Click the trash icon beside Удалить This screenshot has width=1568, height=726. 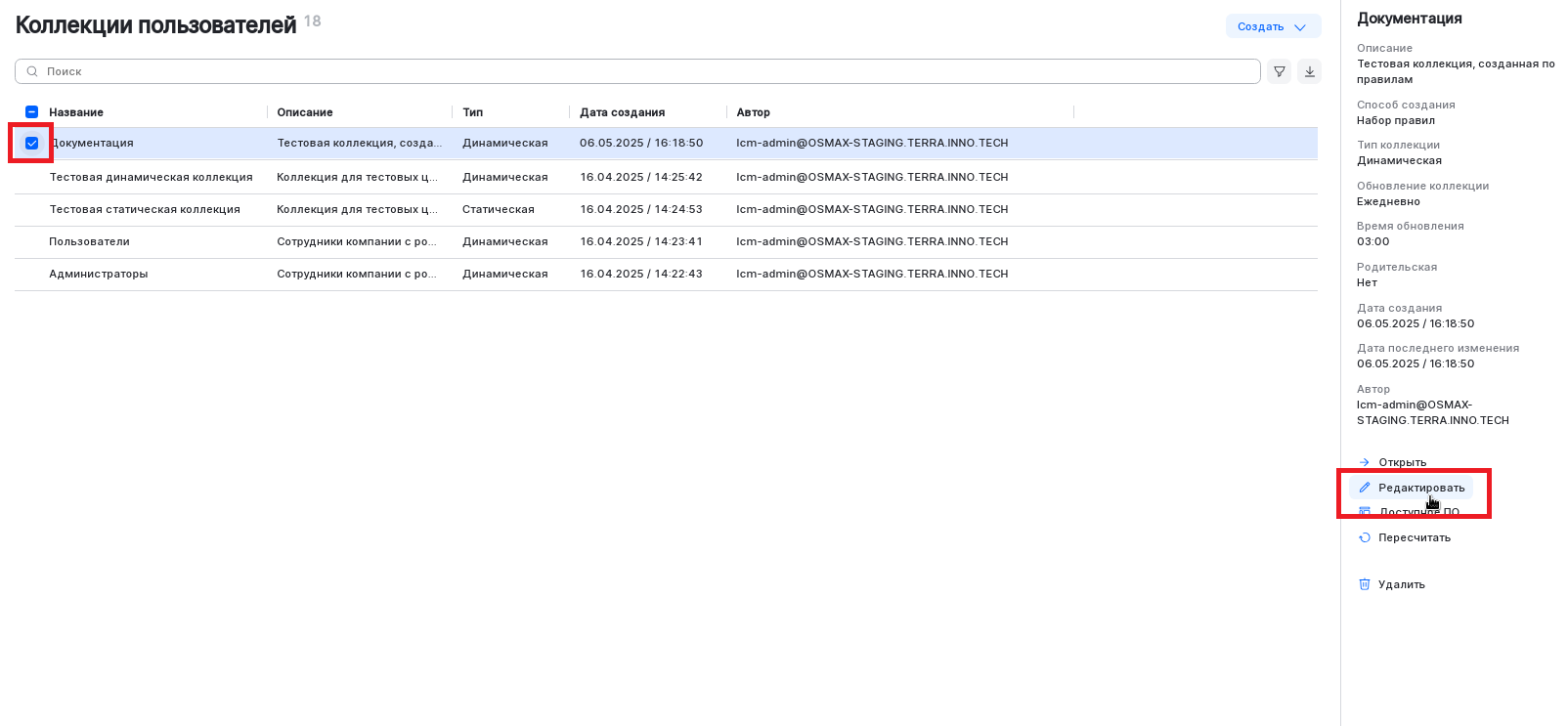1365,584
